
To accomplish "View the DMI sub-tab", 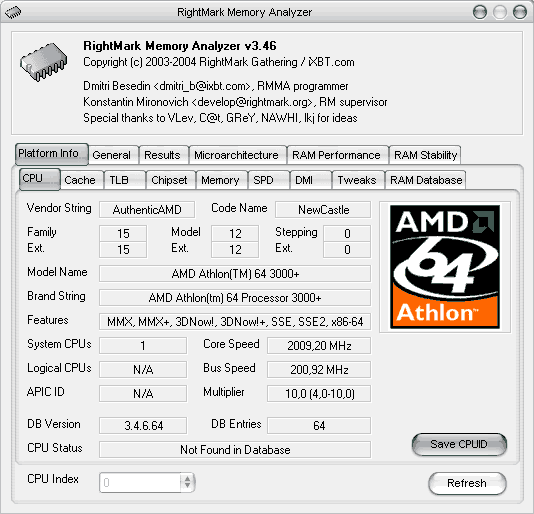I will [304, 180].
